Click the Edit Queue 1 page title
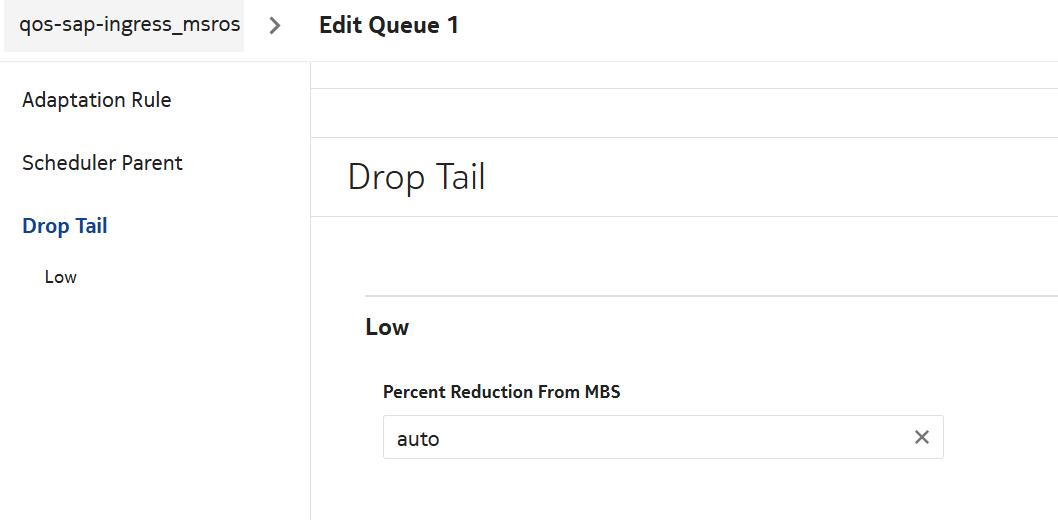This screenshot has width=1058, height=520. click(x=389, y=26)
